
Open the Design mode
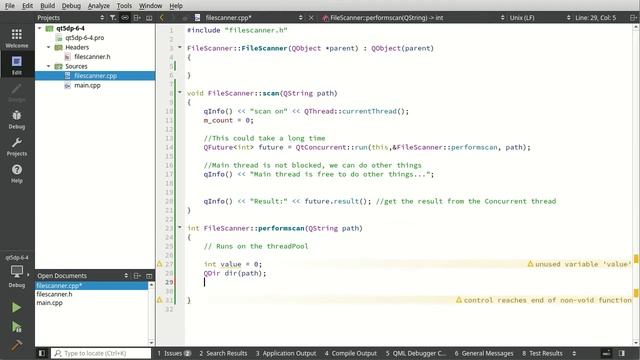[x=17, y=92]
